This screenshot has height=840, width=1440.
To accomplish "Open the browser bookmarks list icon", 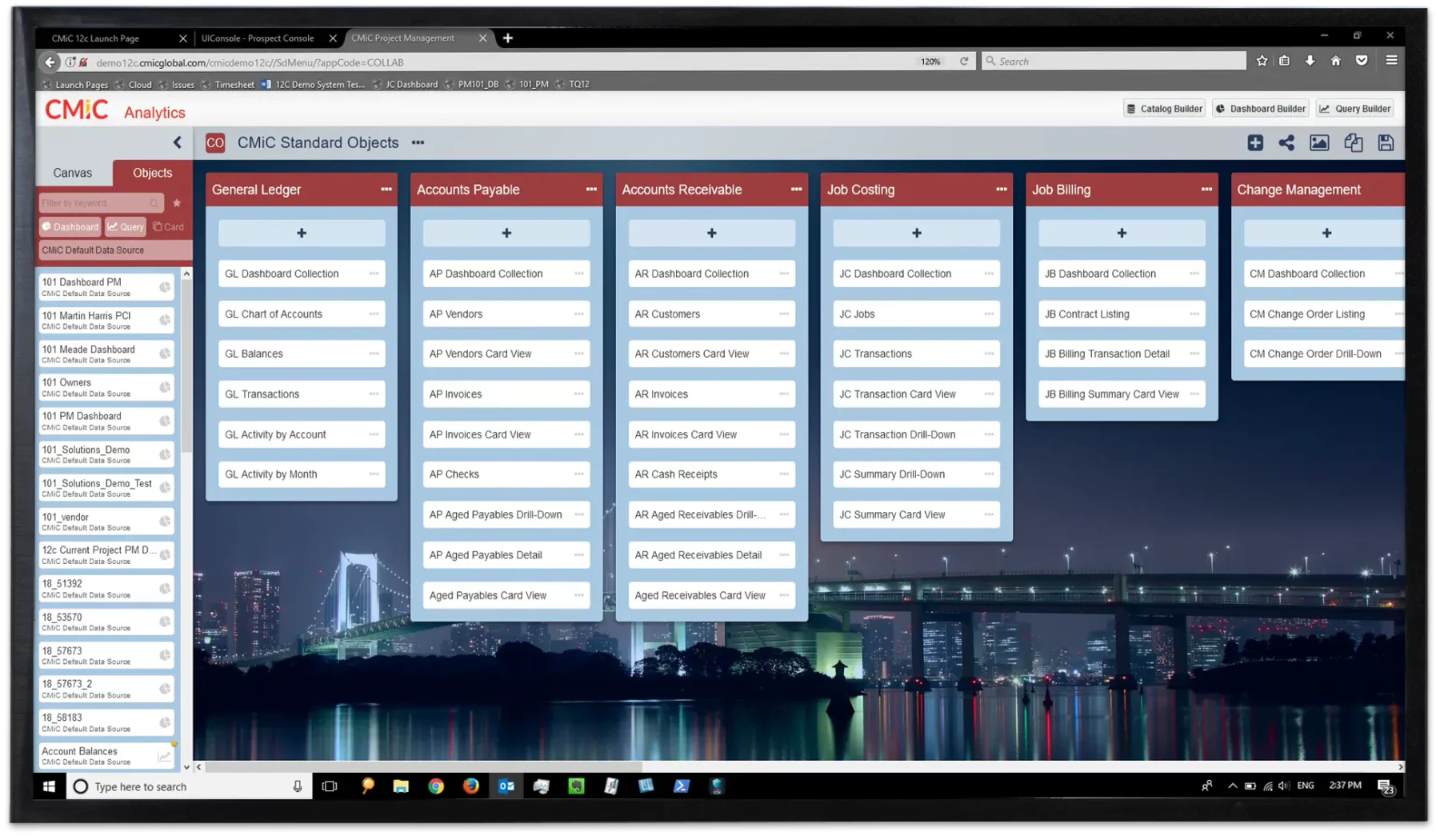I will coord(1284,61).
